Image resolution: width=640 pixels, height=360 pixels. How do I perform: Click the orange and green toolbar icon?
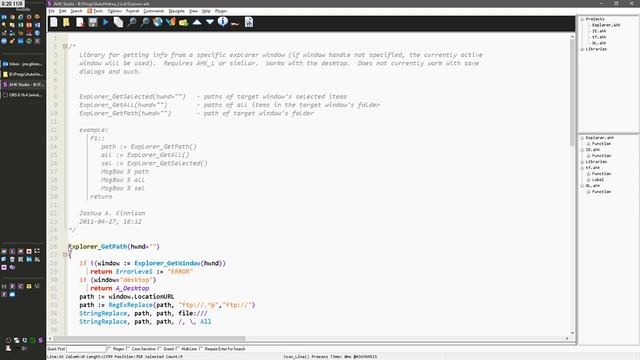click(171, 22)
